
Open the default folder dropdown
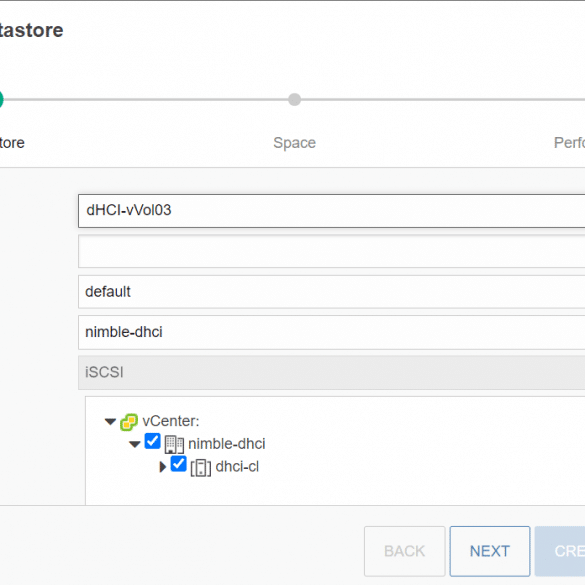(331, 292)
